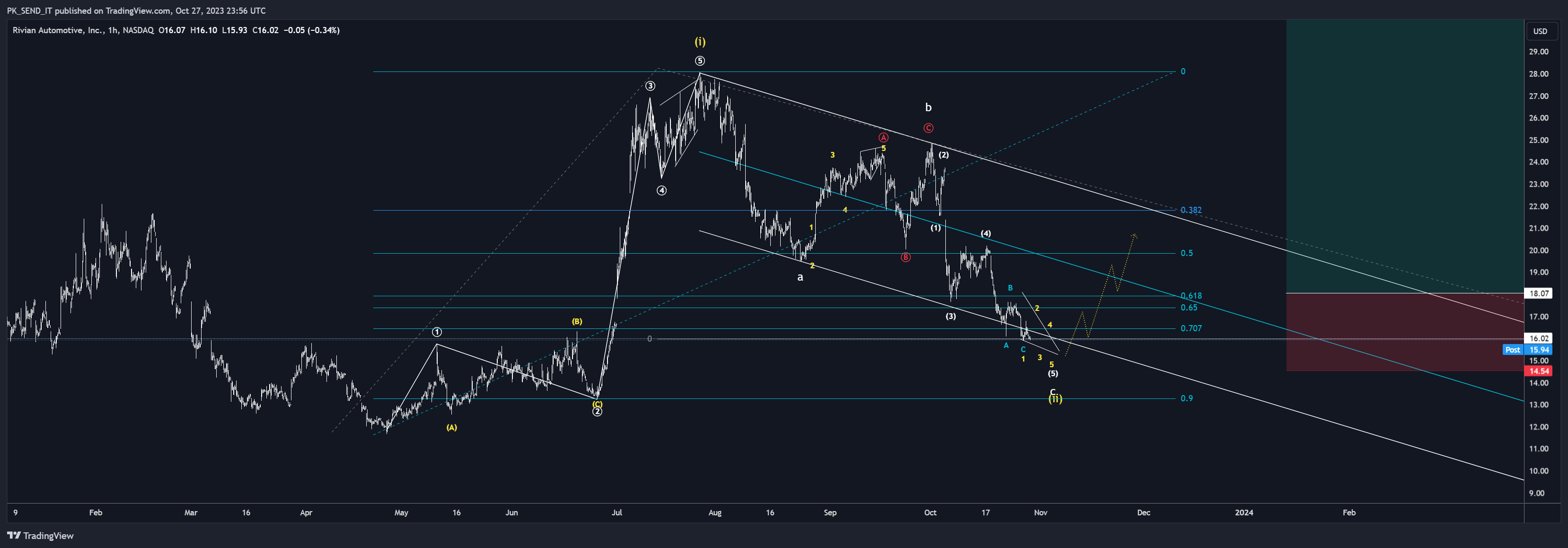Viewport: 1568px width, 548px height.
Task: Click the high value H16.10
Action: (x=203, y=30)
